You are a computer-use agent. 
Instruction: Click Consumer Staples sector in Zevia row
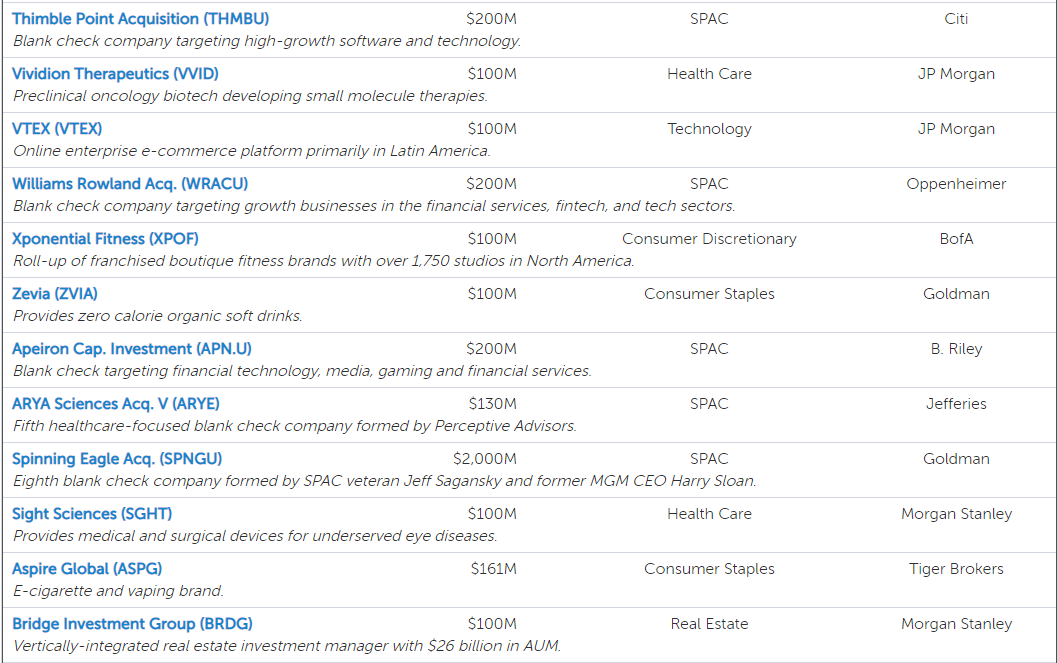tap(709, 293)
